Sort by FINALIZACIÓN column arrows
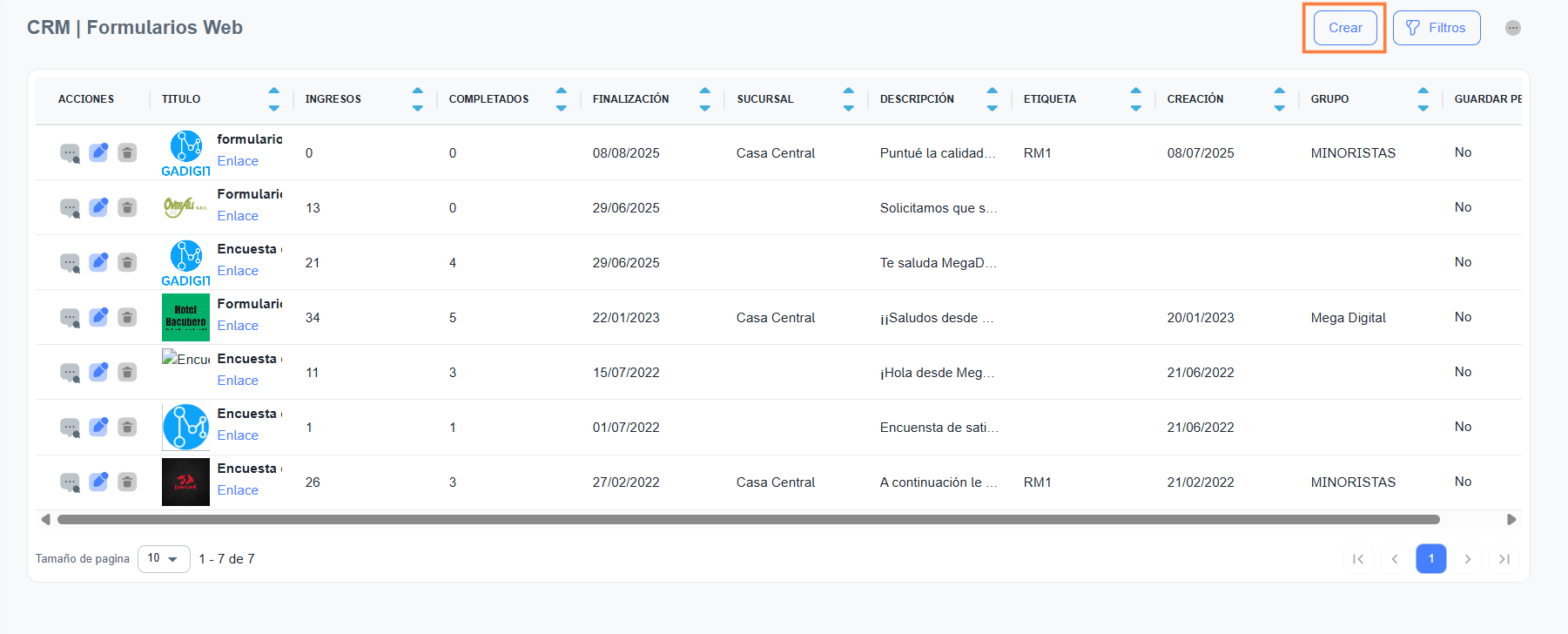This screenshot has width=1568, height=634. click(705, 99)
